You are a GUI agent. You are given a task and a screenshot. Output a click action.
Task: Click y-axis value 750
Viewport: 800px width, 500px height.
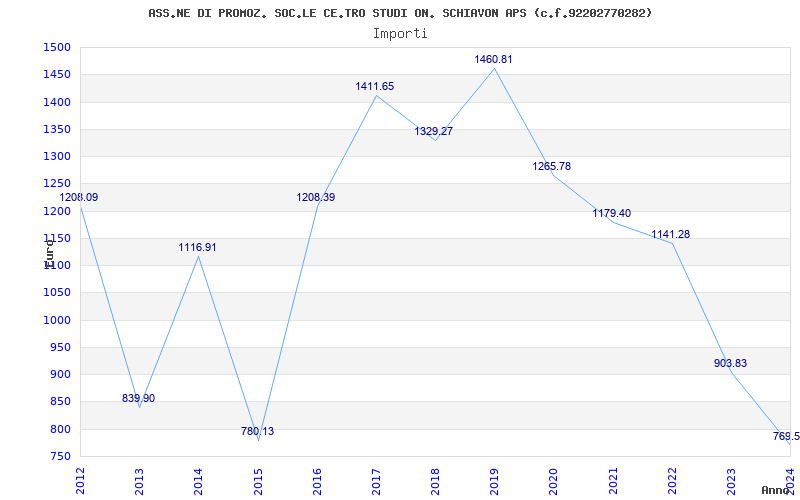60,457
